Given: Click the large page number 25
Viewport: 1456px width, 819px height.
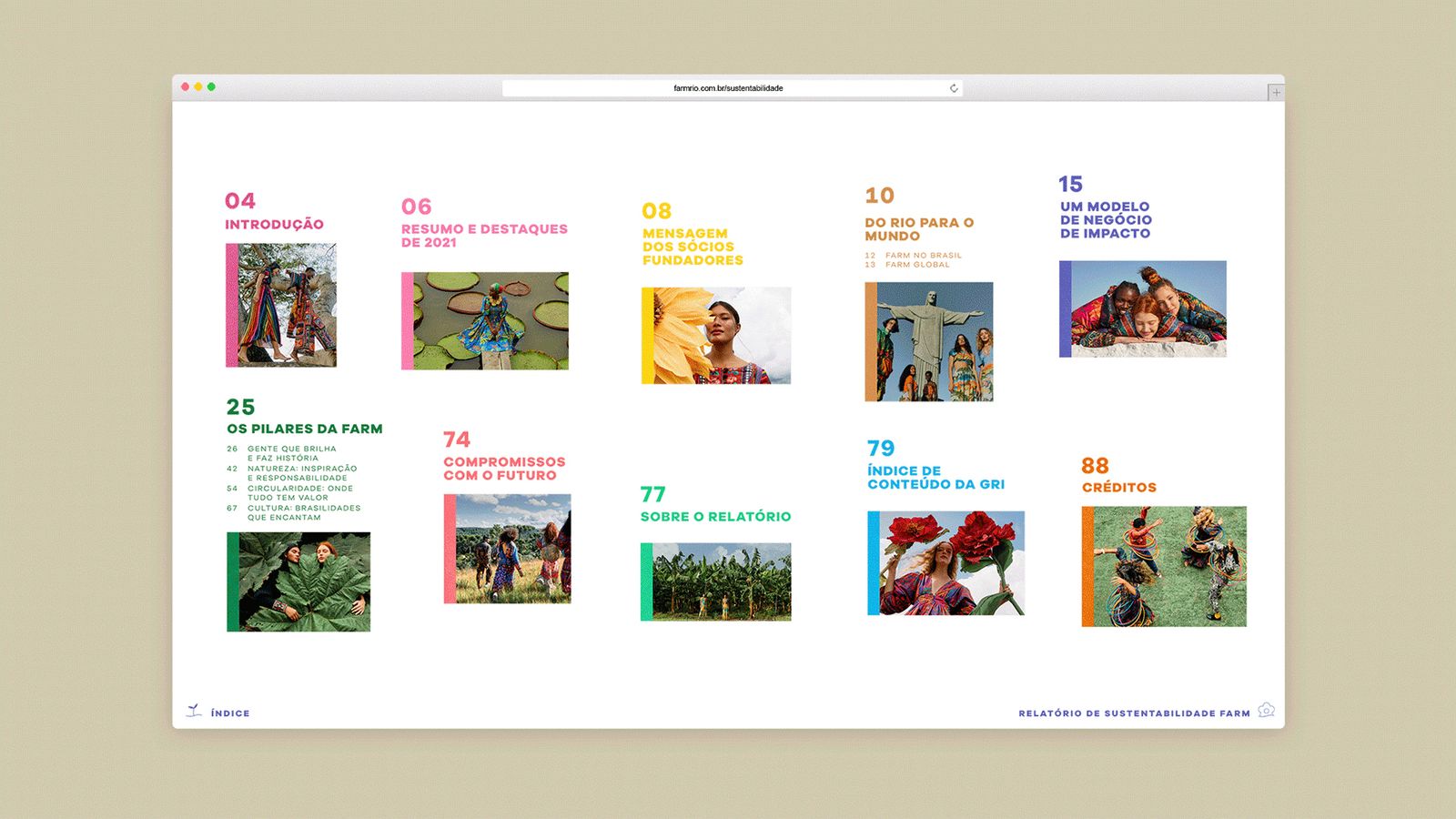Looking at the screenshot, I should click(241, 407).
